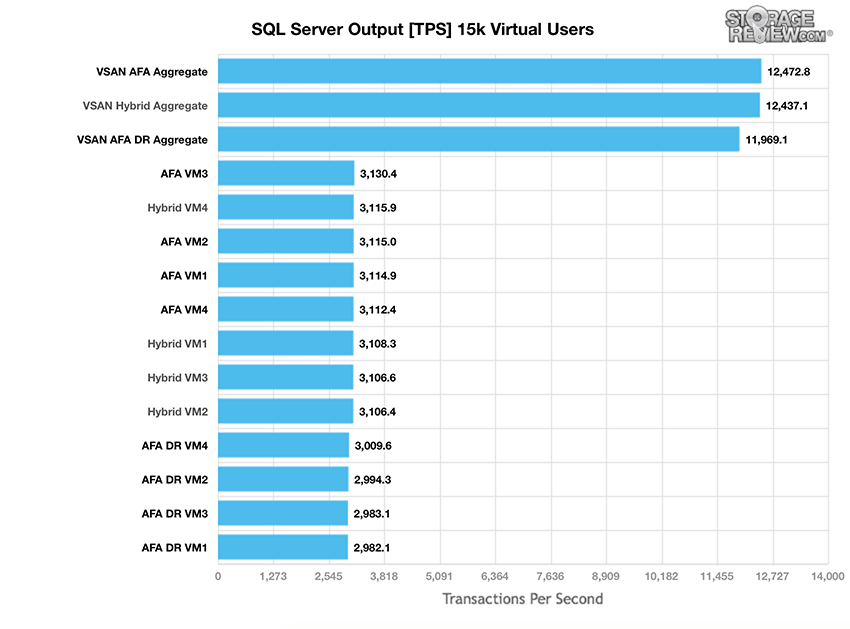Select the x-axis tick label '14,000'
This screenshot has height=629, width=850.
point(828,576)
